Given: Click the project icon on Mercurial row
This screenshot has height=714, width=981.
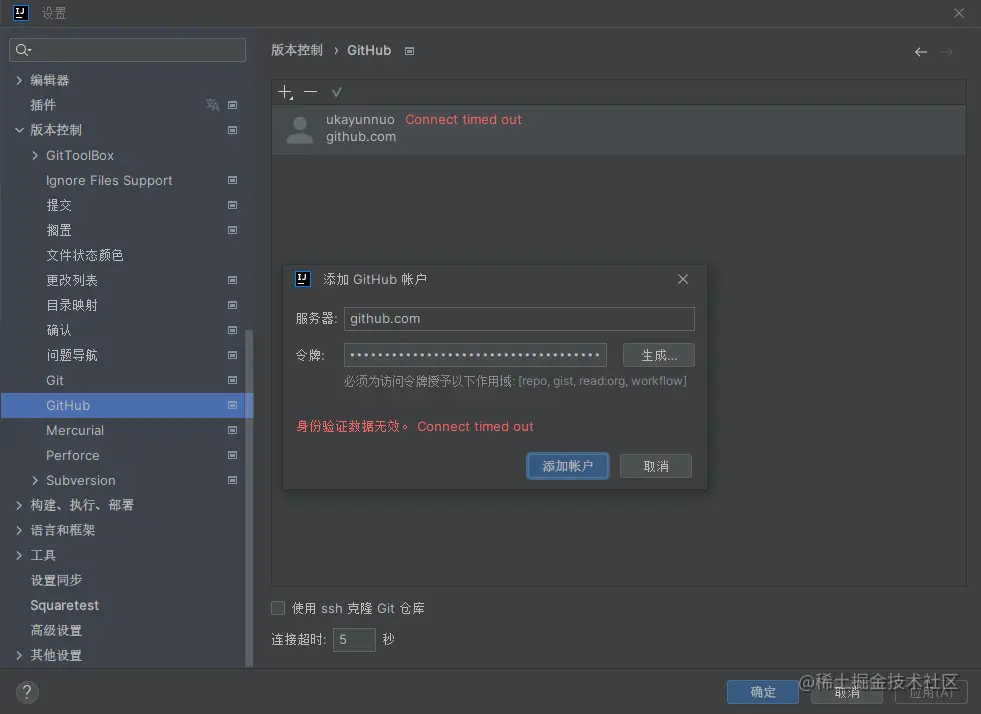Looking at the screenshot, I should pyautogui.click(x=232, y=431).
